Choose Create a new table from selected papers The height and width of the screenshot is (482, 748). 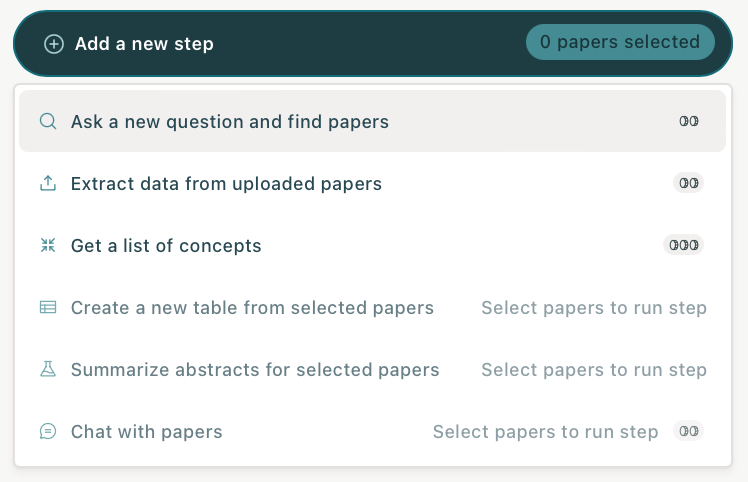(252, 308)
